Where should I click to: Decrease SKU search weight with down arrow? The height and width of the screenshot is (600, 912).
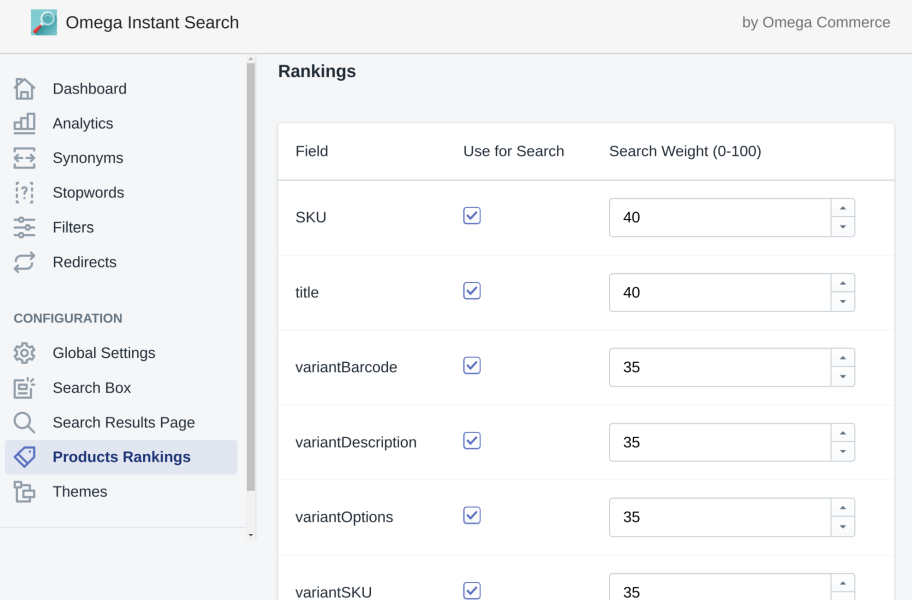[x=843, y=227]
